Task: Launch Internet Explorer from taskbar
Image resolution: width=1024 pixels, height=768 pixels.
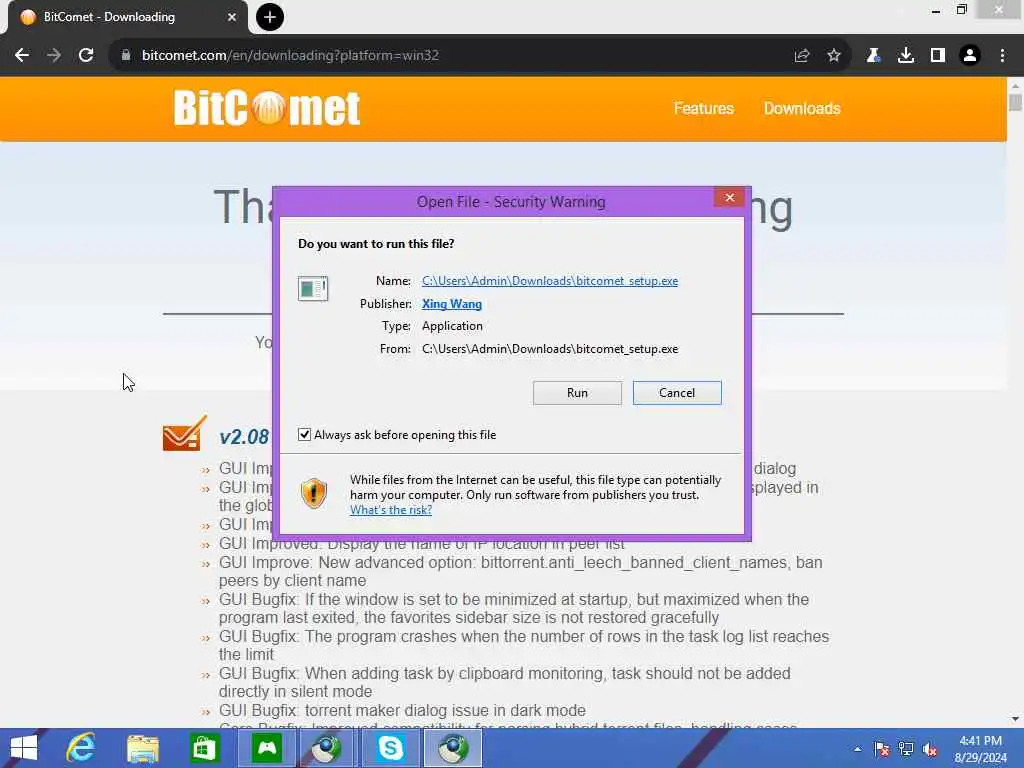Action: click(x=81, y=748)
